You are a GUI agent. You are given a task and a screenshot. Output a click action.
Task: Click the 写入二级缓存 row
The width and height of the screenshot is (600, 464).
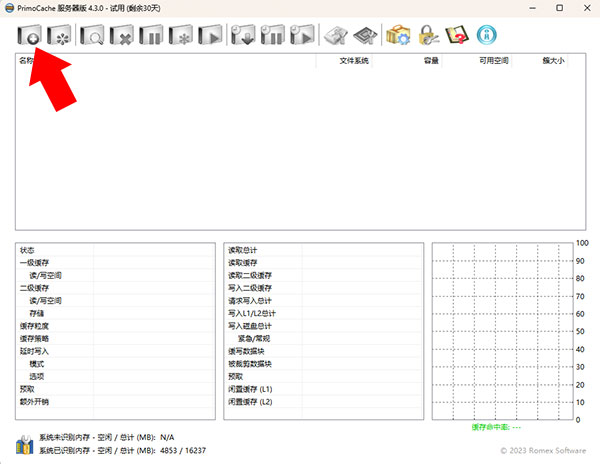[x=324, y=288]
